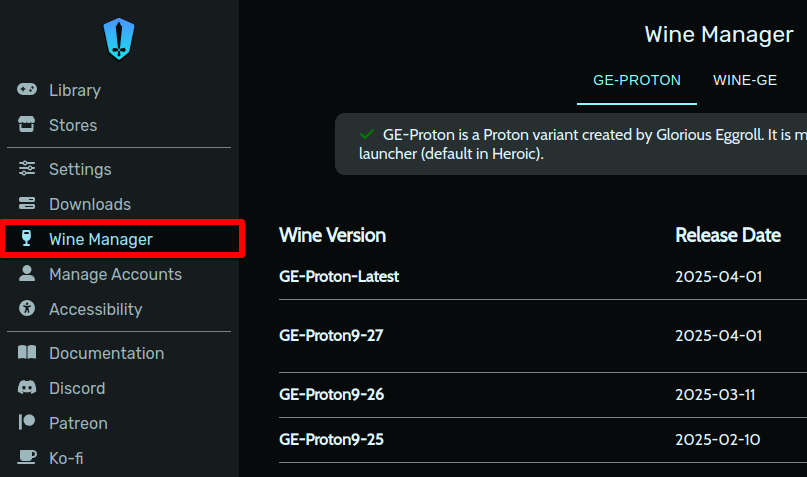Click the Manage Accounts person icon
The width and height of the screenshot is (807, 477).
tap(27, 274)
